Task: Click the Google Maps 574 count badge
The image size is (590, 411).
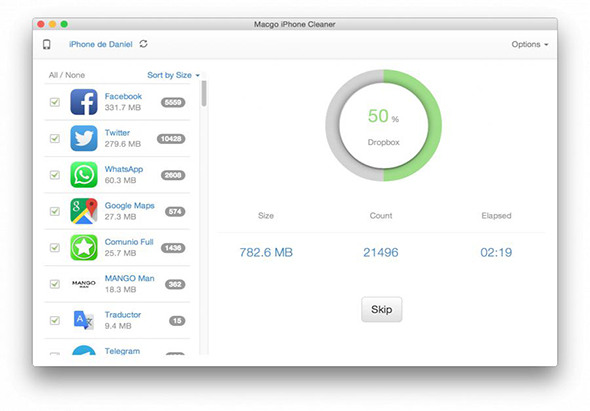Action: click(175, 212)
